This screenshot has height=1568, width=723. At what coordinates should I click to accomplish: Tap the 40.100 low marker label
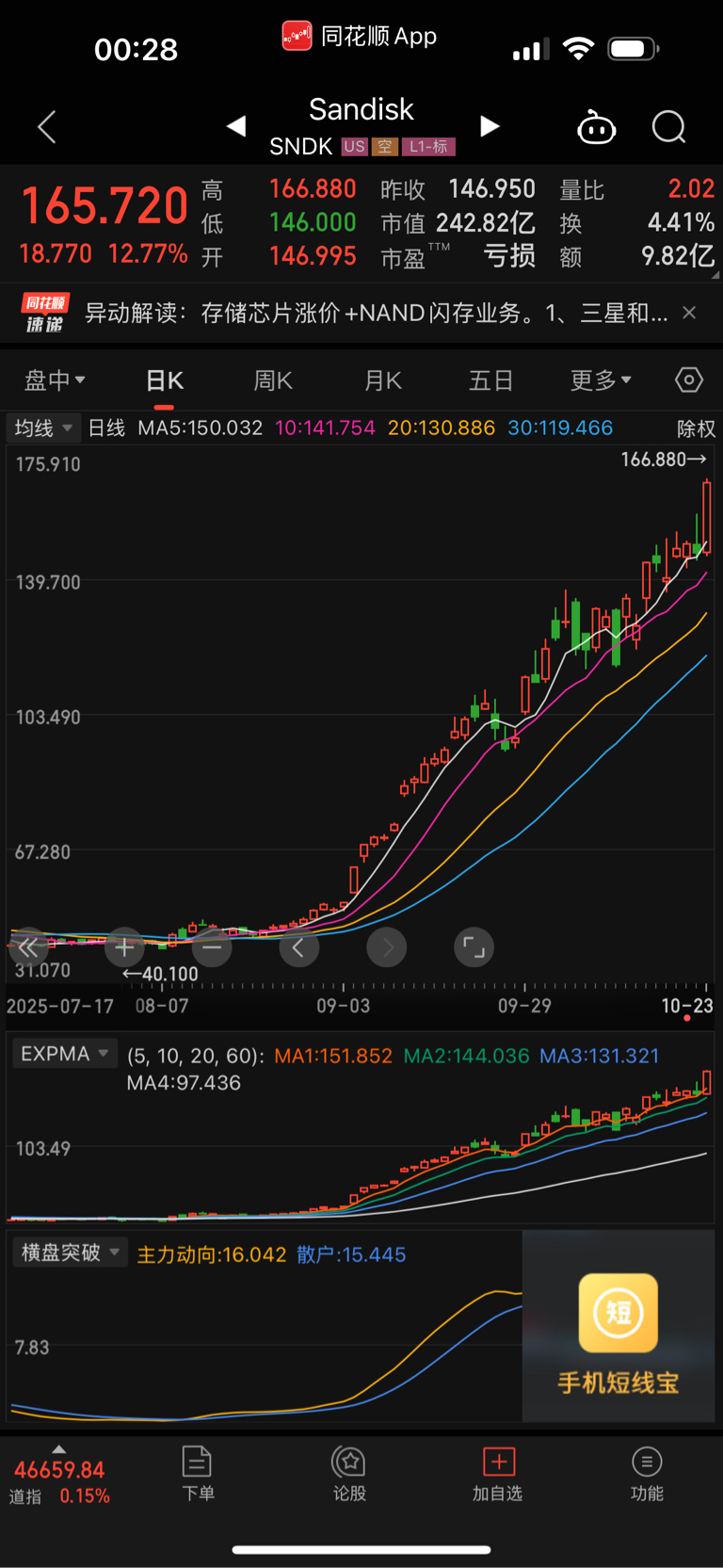tap(161, 974)
